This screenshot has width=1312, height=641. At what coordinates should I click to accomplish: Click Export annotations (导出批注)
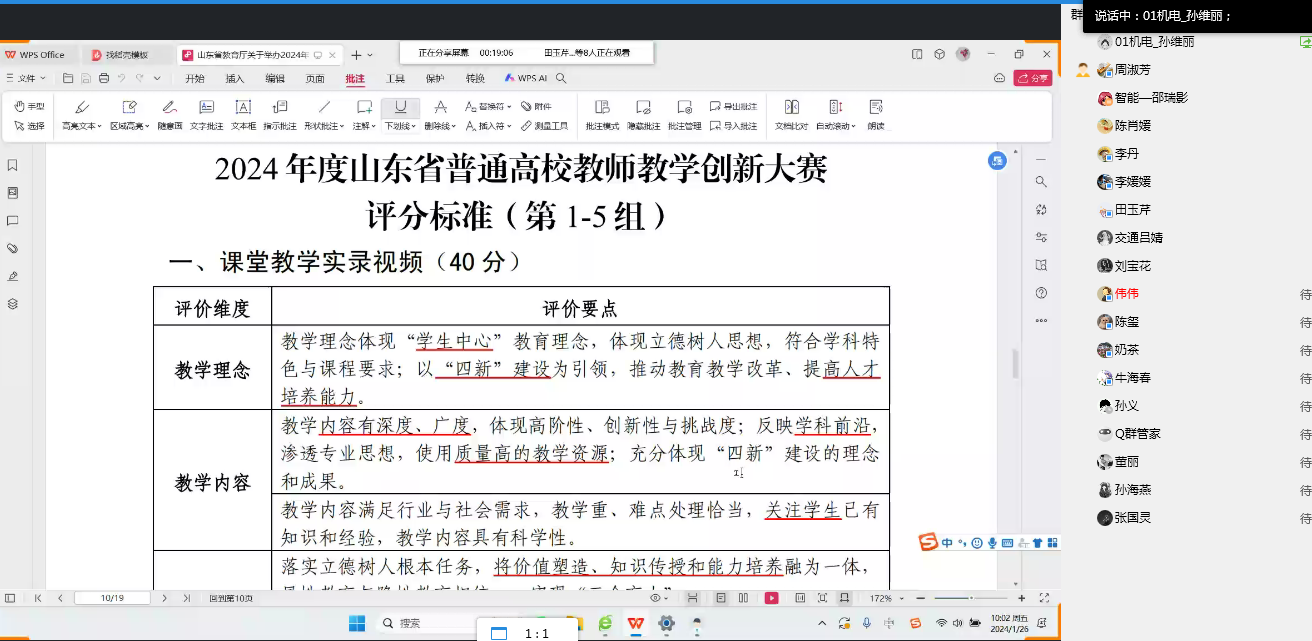pyautogui.click(x=733, y=106)
